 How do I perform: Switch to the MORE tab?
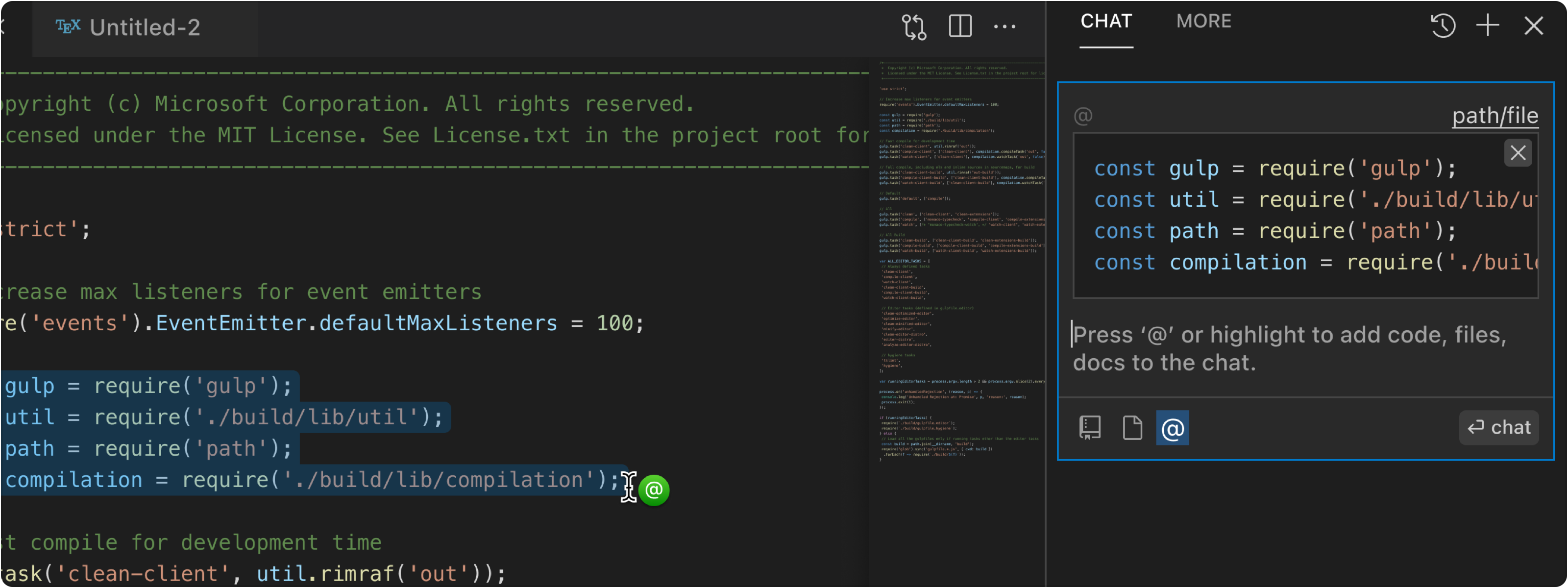pos(1203,22)
